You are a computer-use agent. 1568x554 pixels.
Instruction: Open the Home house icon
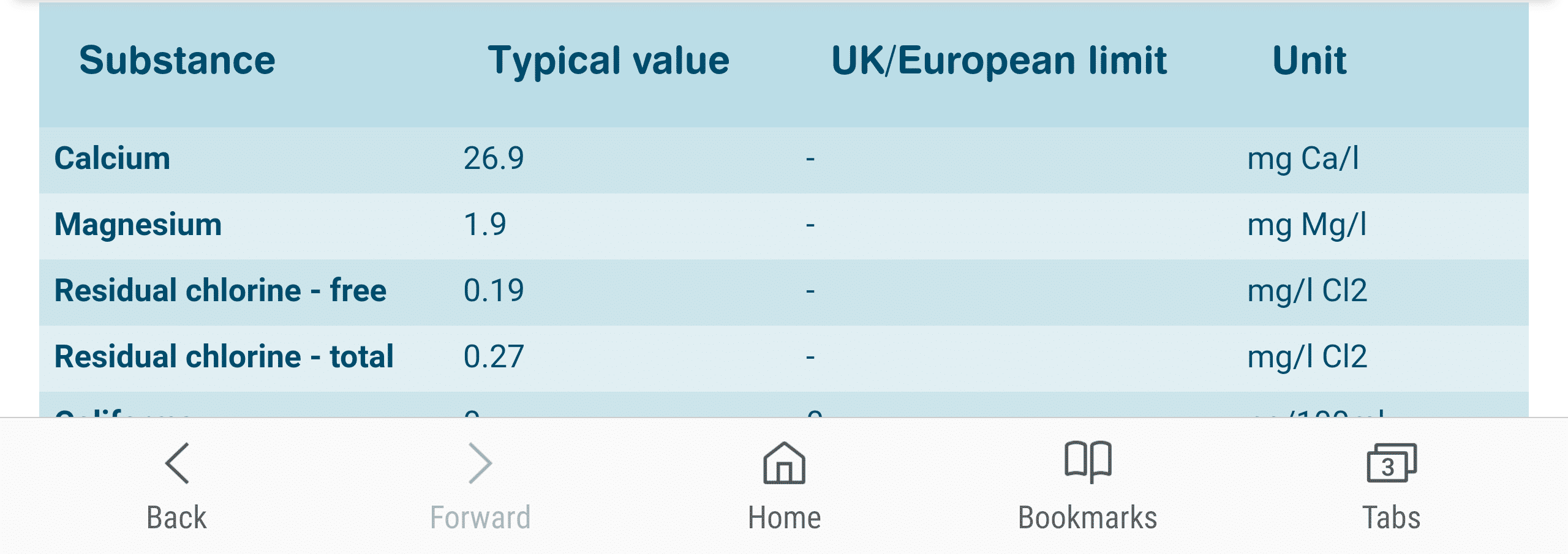coord(784,463)
